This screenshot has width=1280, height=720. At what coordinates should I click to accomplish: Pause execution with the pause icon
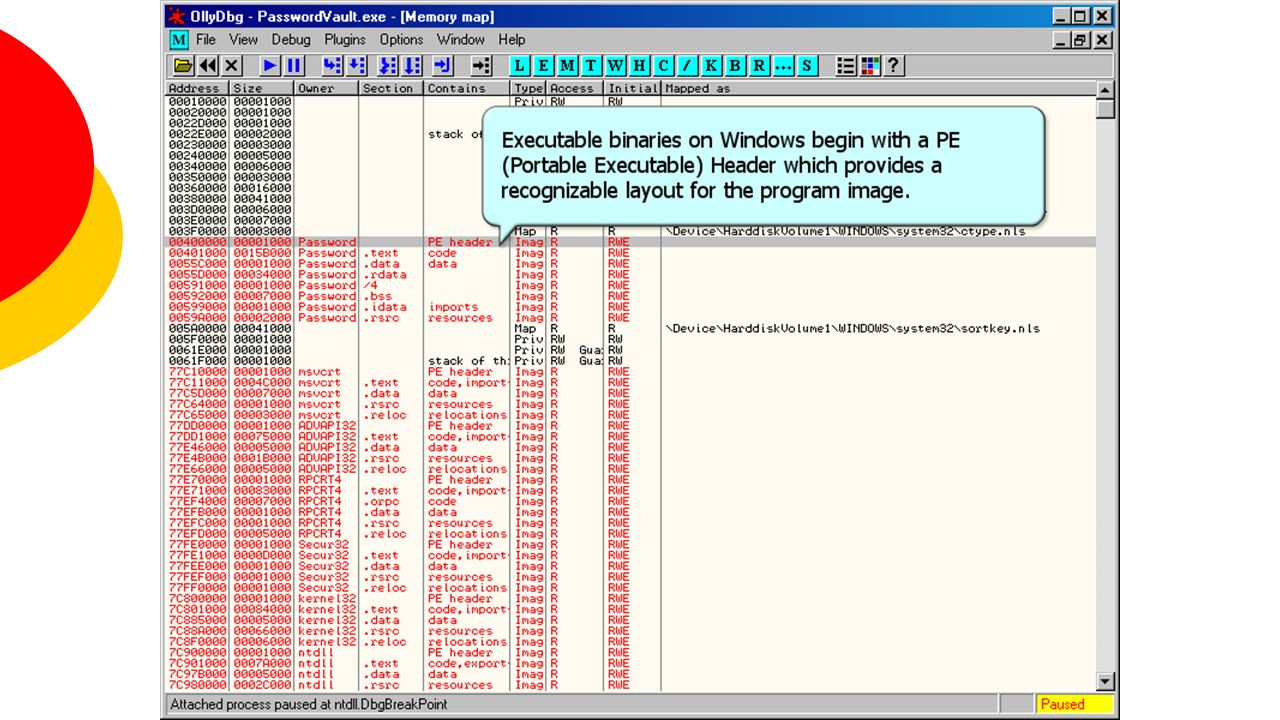[294, 66]
